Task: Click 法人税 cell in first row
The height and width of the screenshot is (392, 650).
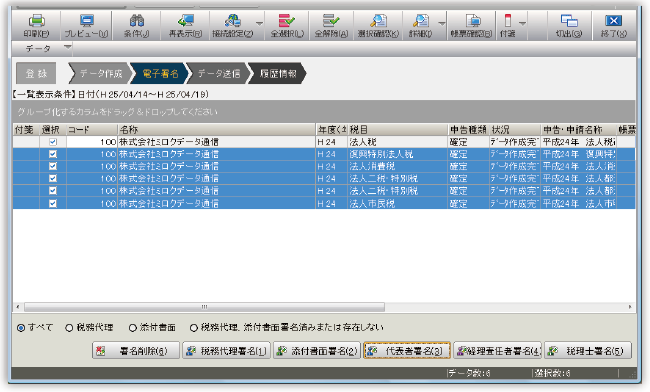Action: (x=398, y=142)
